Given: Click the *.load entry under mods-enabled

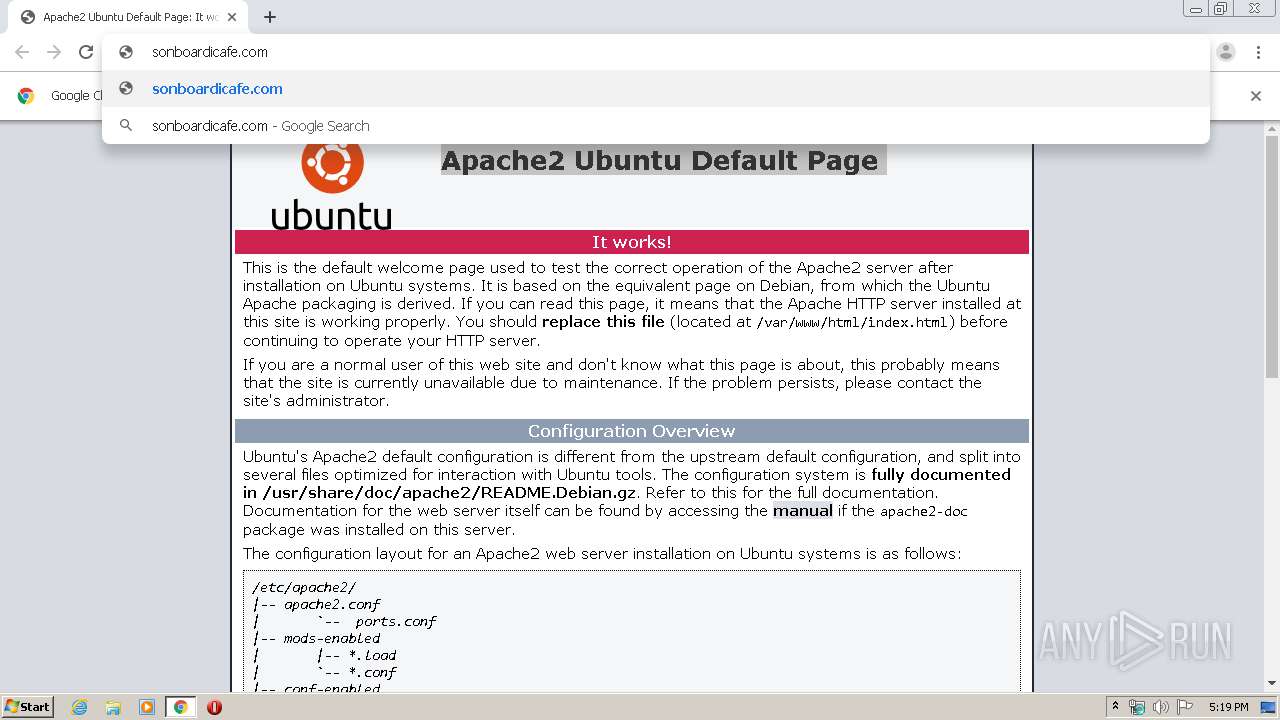Looking at the screenshot, I should pyautogui.click(x=372, y=655).
